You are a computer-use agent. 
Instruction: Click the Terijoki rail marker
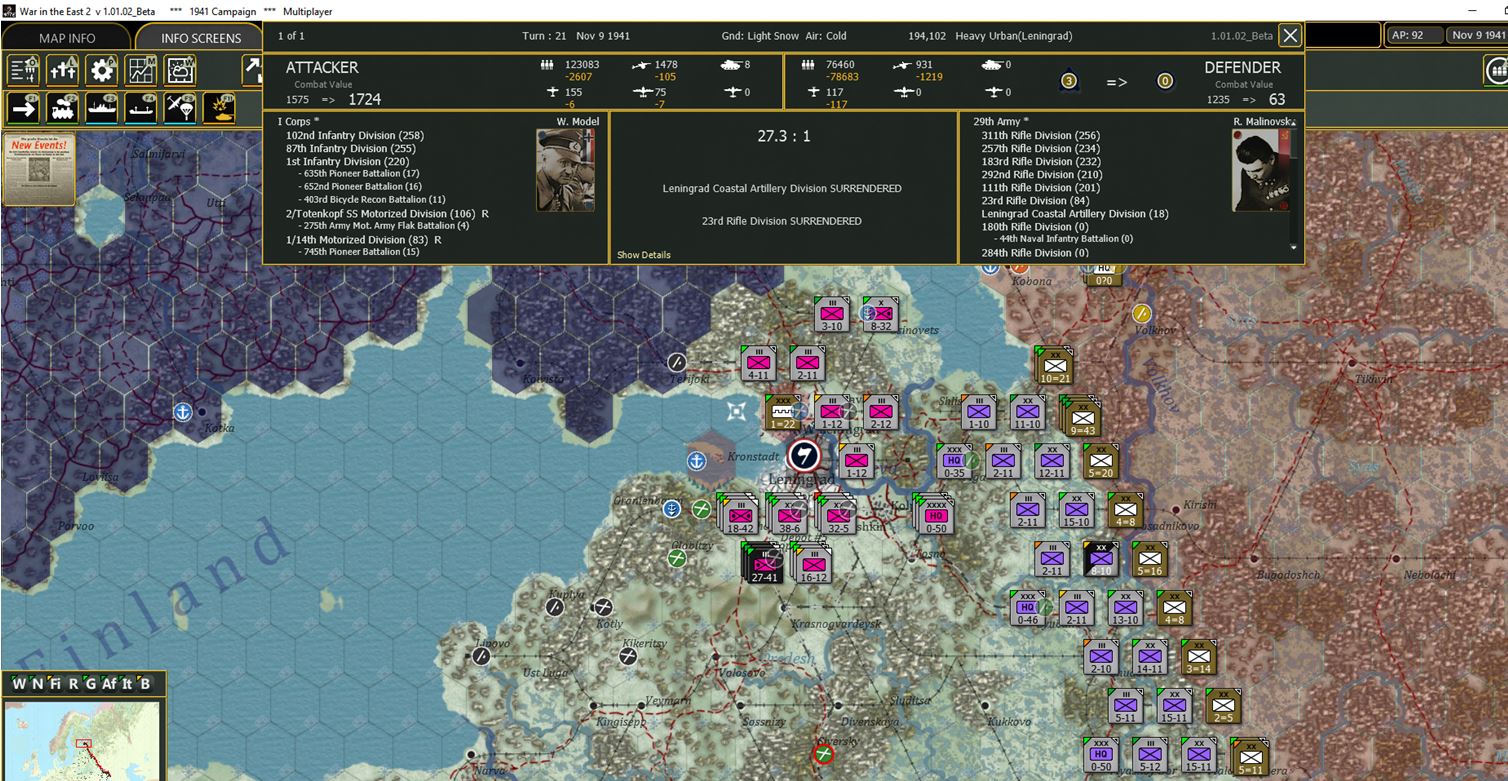pyautogui.click(x=677, y=363)
